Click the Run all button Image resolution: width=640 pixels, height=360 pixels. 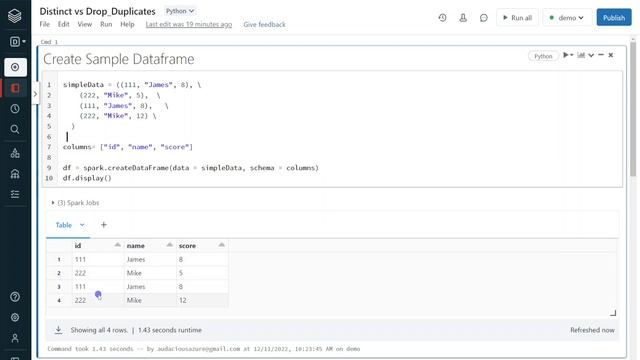point(517,18)
